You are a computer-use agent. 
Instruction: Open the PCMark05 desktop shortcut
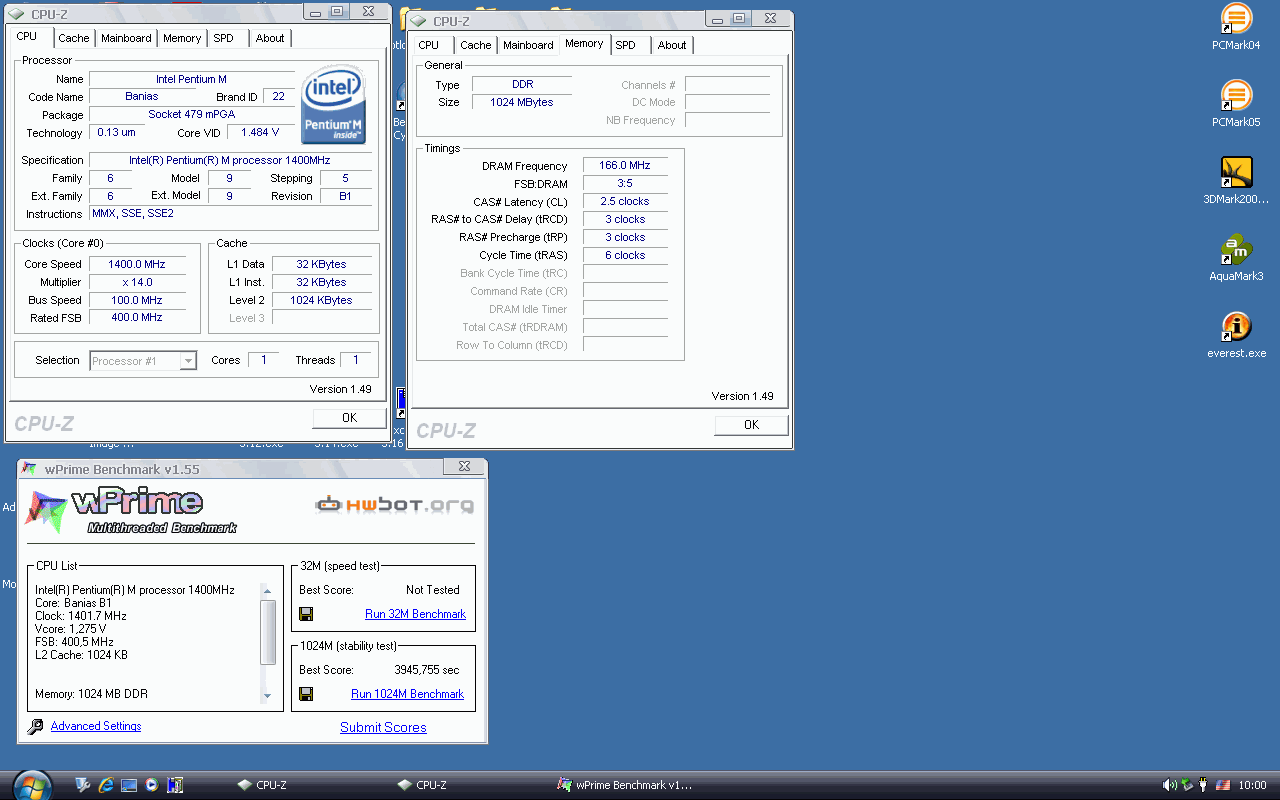(1236, 104)
